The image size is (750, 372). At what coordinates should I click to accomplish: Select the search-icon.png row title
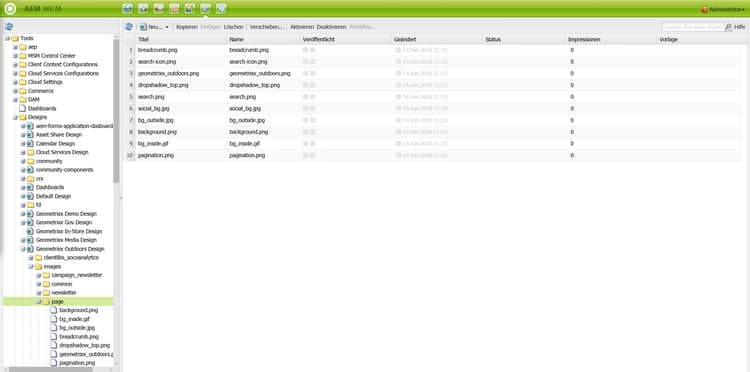(157, 62)
